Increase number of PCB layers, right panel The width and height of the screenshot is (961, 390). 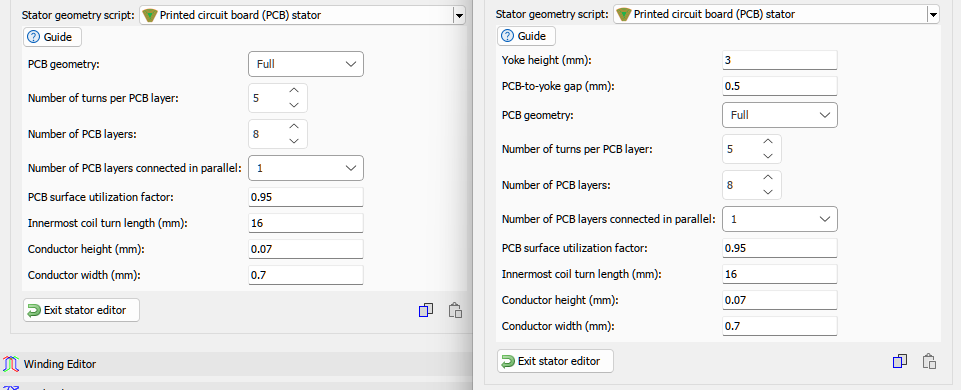[x=767, y=177]
